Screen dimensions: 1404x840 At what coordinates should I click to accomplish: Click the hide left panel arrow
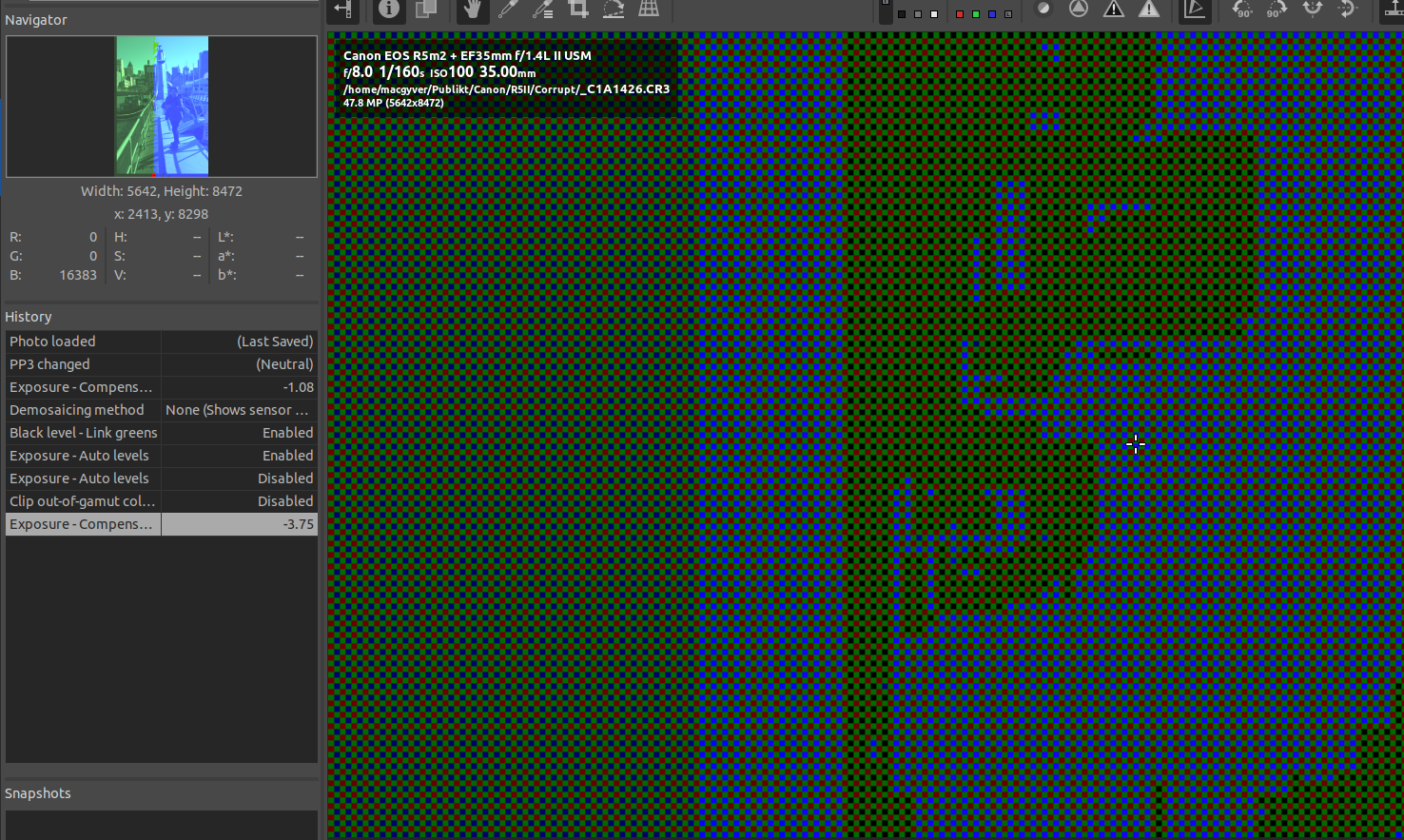click(x=342, y=11)
